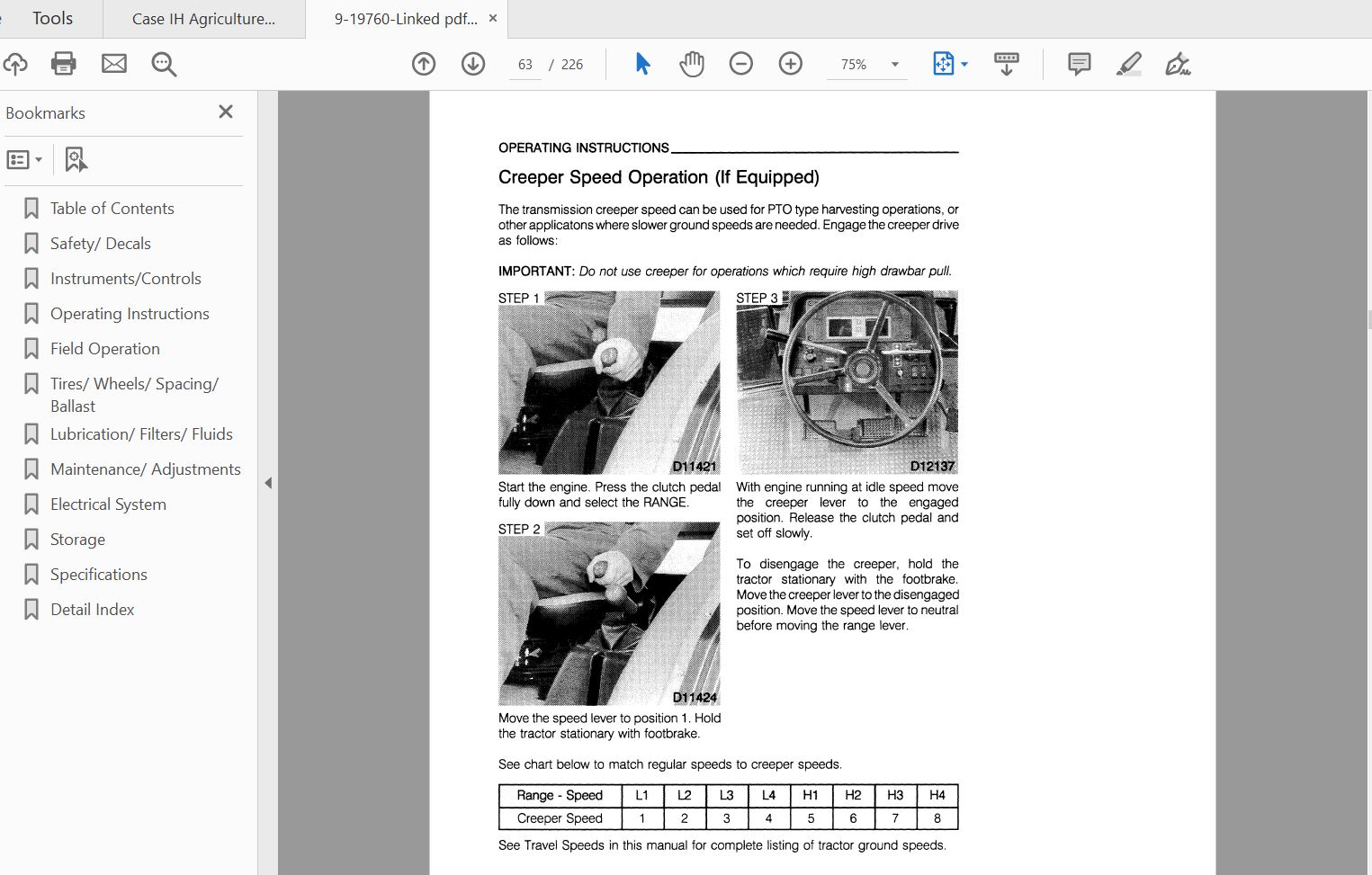This screenshot has width=1372, height=875.
Task: Open Safety/ Decals bookmark
Action: (101, 244)
